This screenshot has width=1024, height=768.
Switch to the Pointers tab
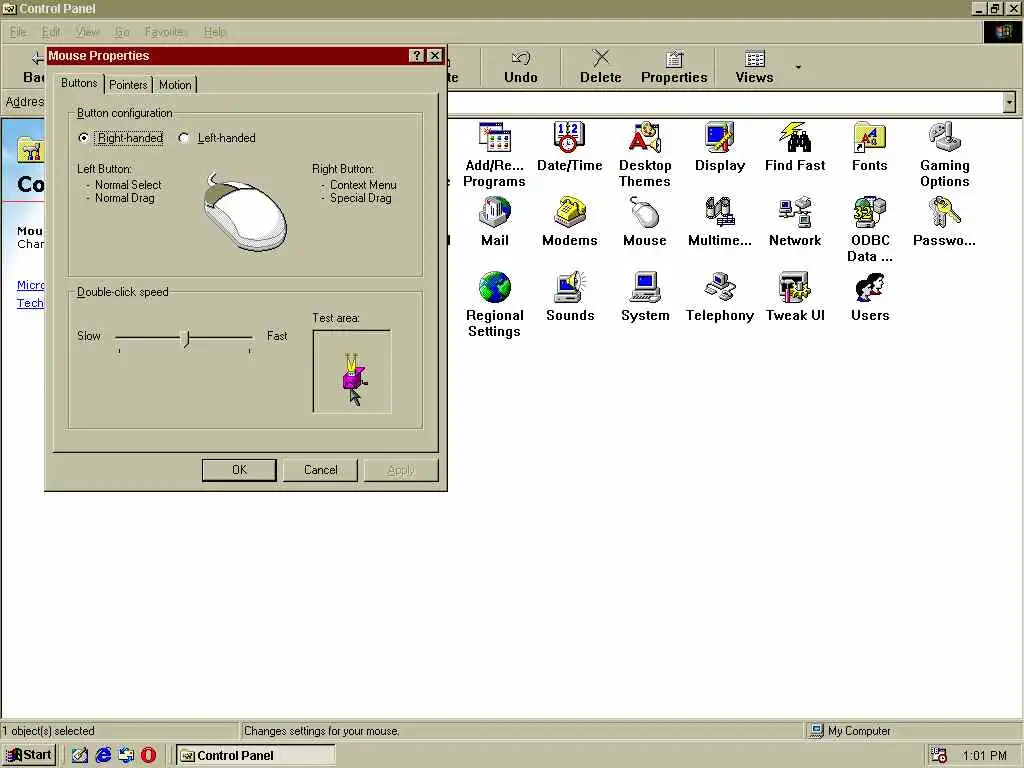tap(128, 85)
